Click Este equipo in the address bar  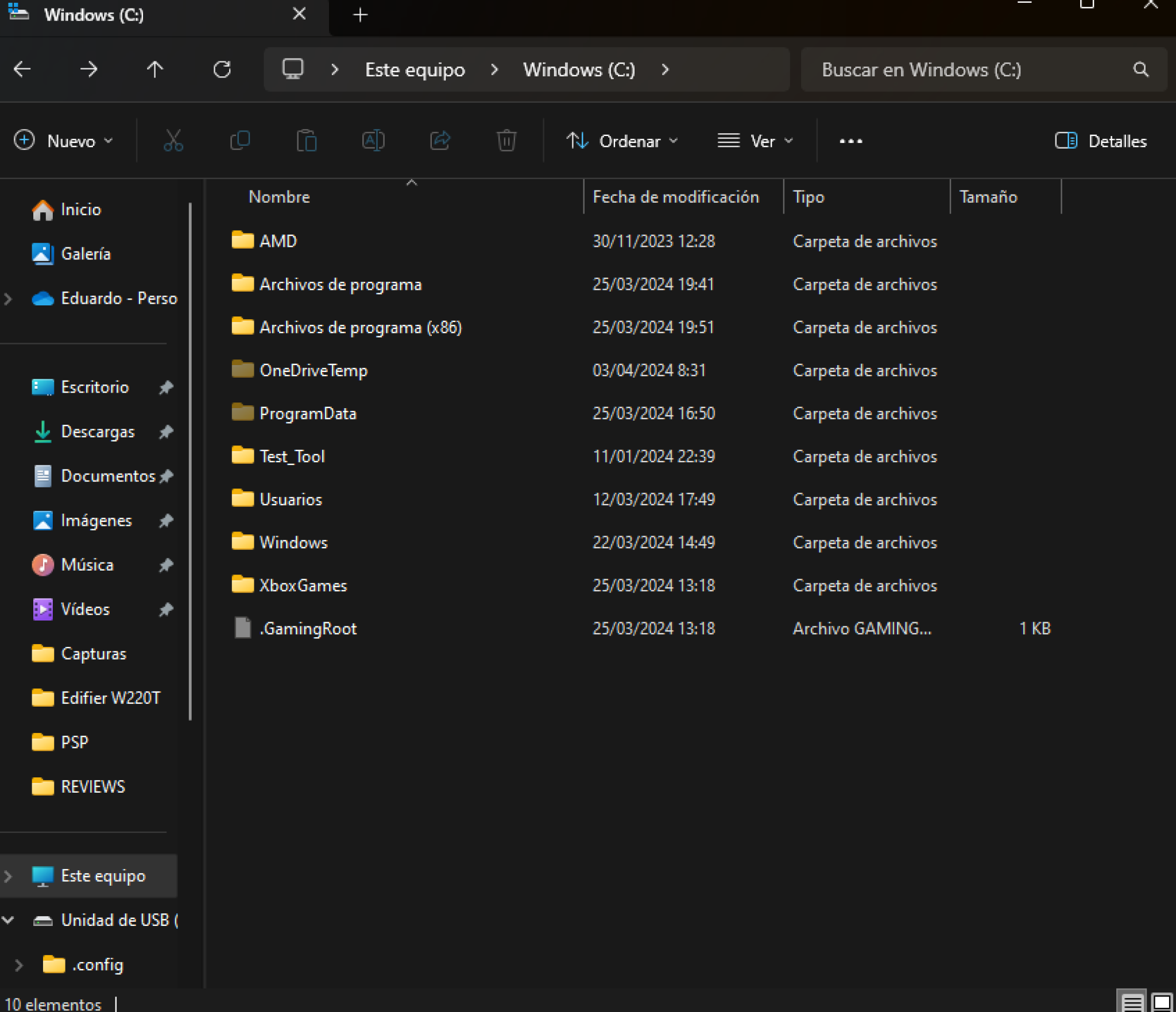point(415,70)
